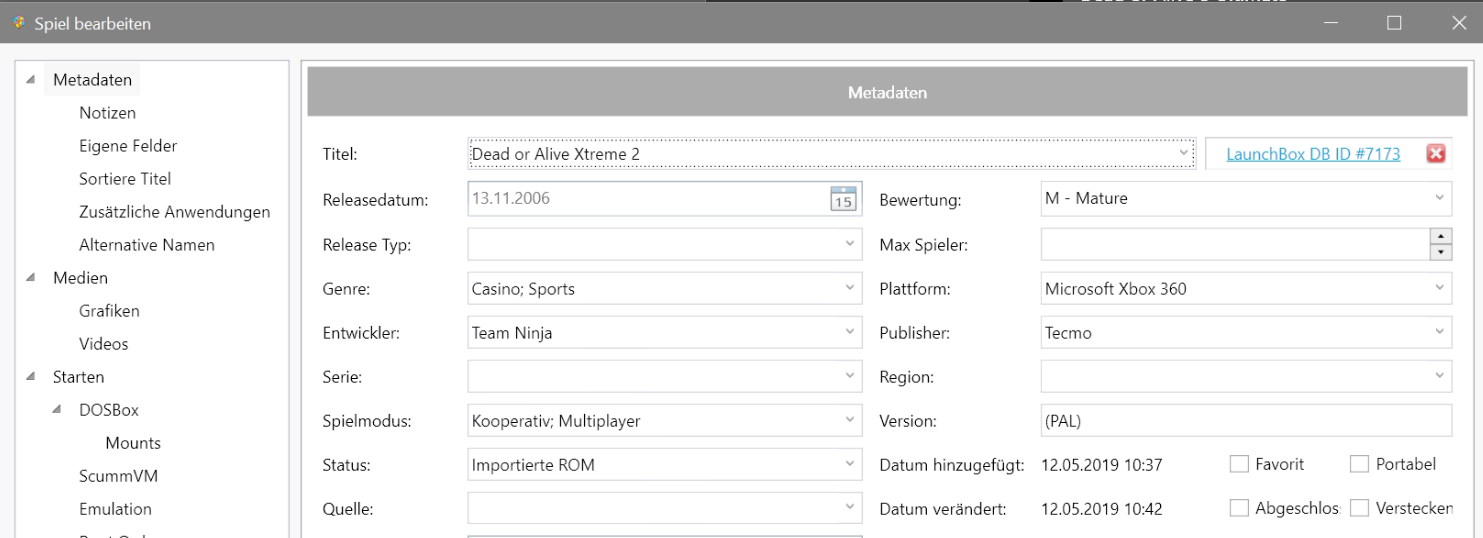Open LaunchBox DB ID #7173 link
The image size is (1483, 538).
(1313, 154)
